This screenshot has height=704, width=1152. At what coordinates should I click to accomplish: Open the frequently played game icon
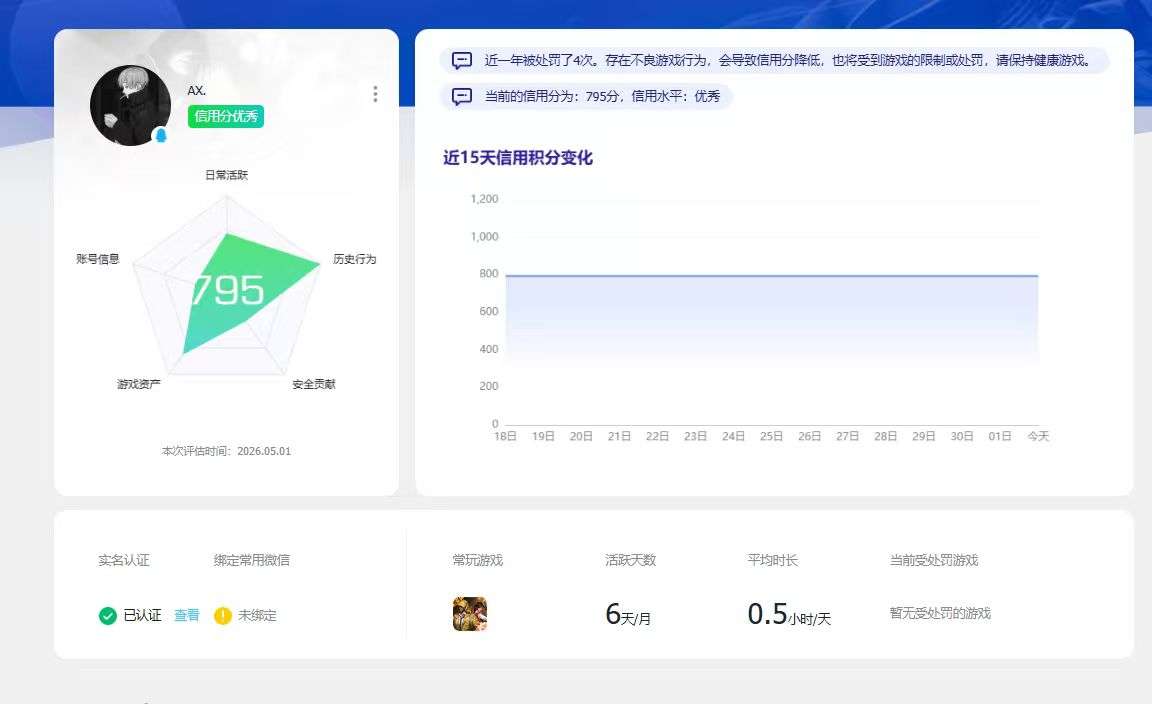point(469,614)
